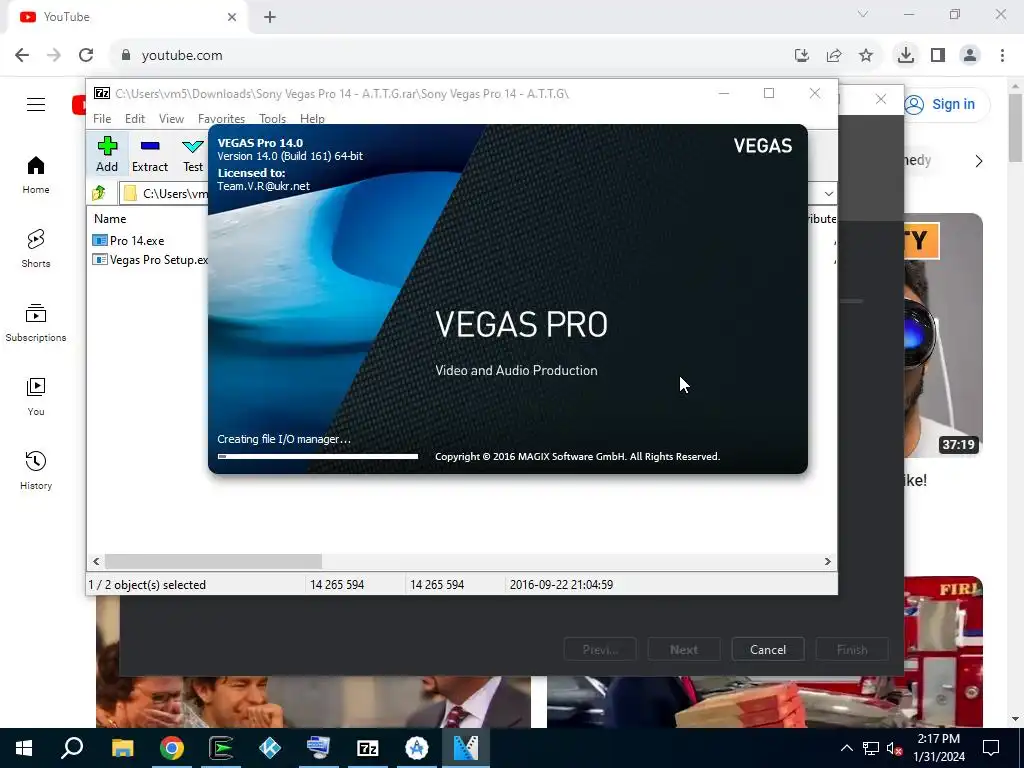Click the scroll left arrow in 7-Zip
The height and width of the screenshot is (768, 1024).
(x=97, y=561)
